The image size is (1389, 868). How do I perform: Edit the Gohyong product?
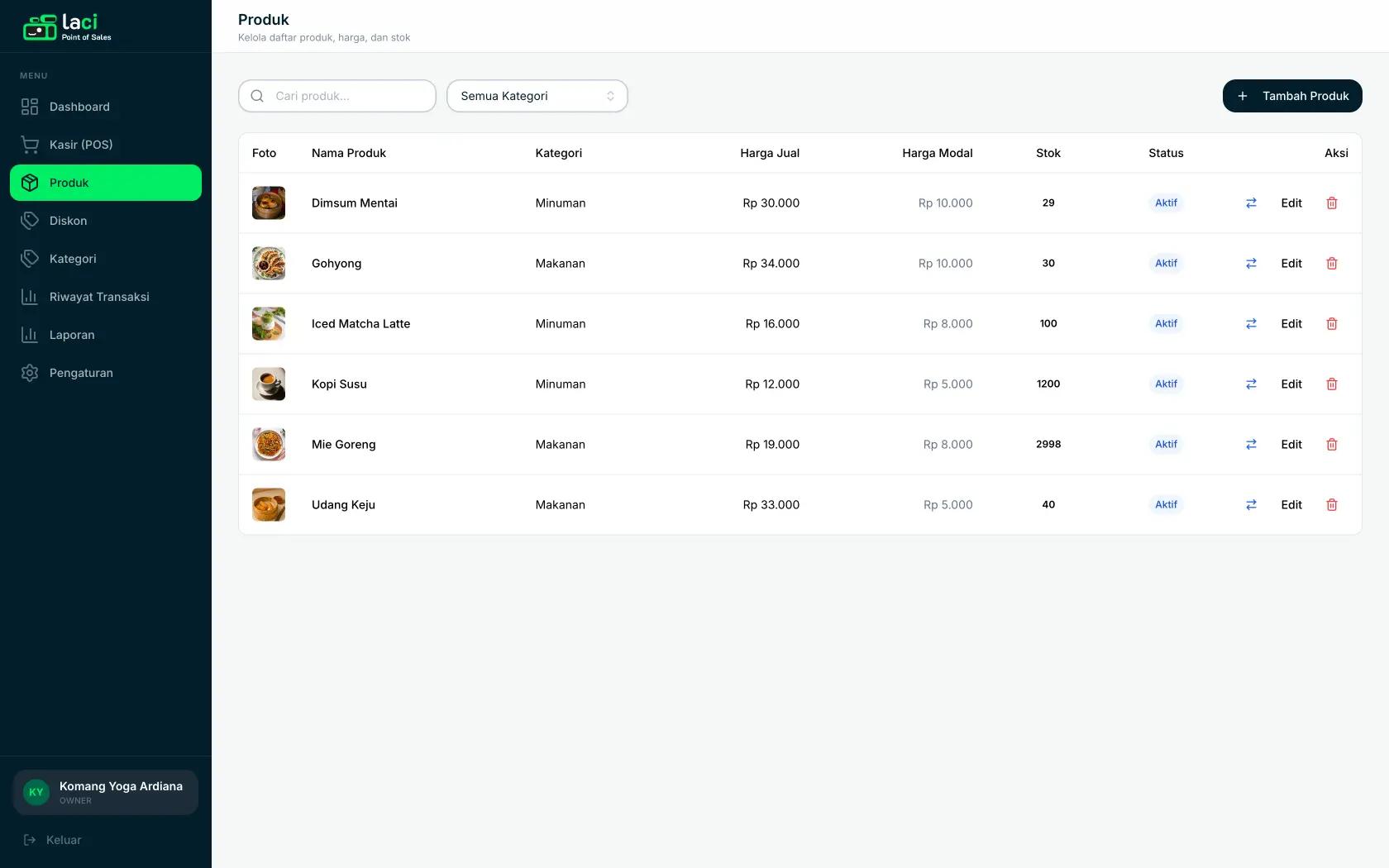pyautogui.click(x=1291, y=263)
